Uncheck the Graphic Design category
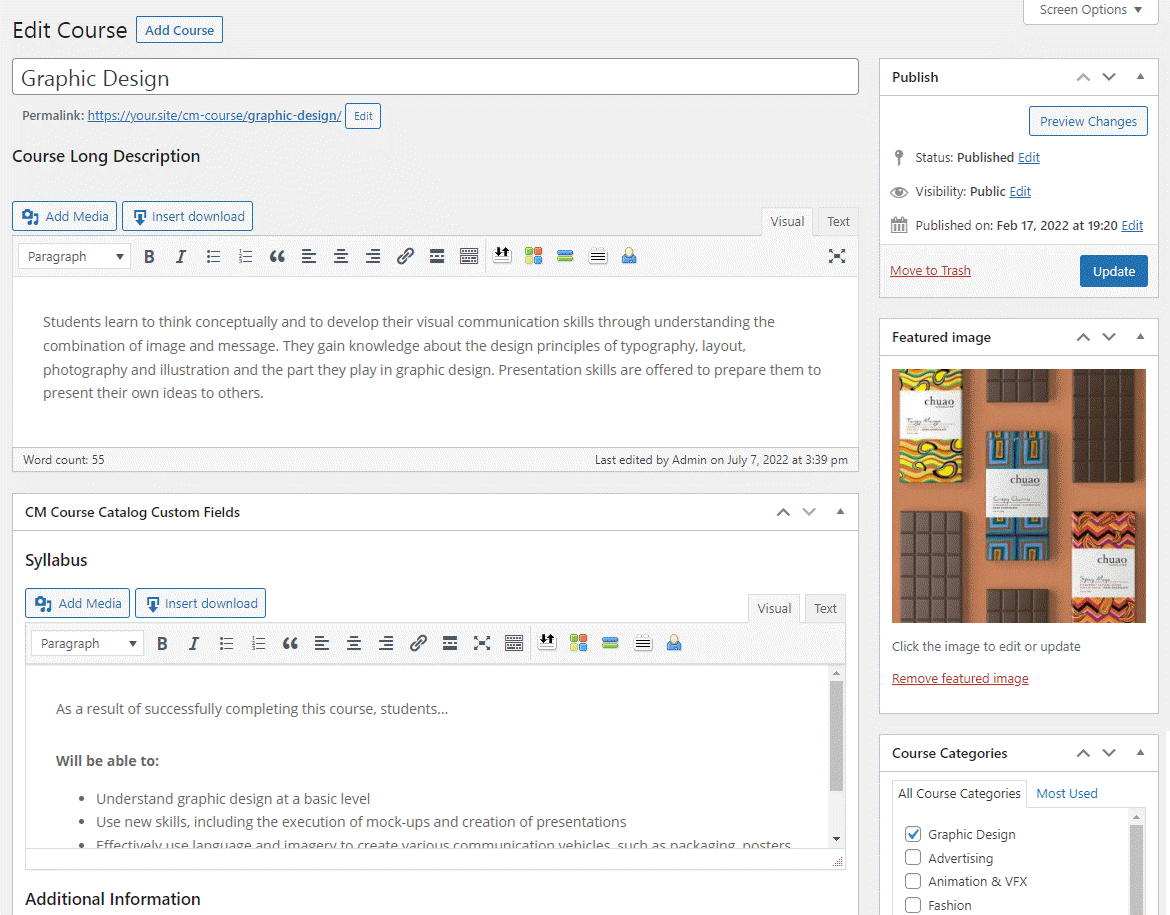The width and height of the screenshot is (1170, 915). (913, 834)
